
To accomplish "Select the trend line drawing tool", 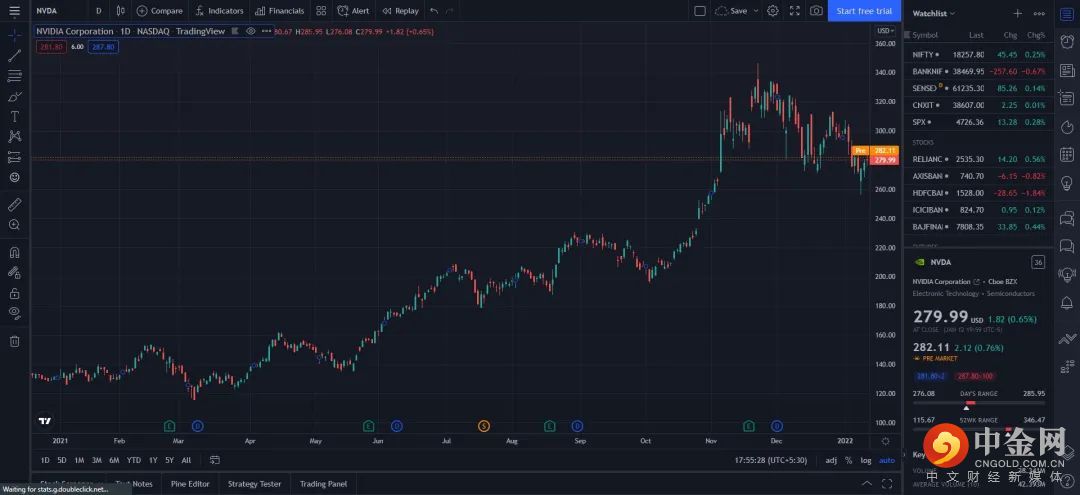I will click(14, 56).
